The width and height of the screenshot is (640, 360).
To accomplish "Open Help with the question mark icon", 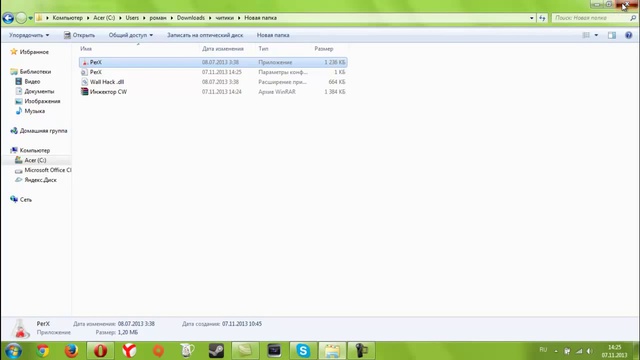I will [629, 35].
